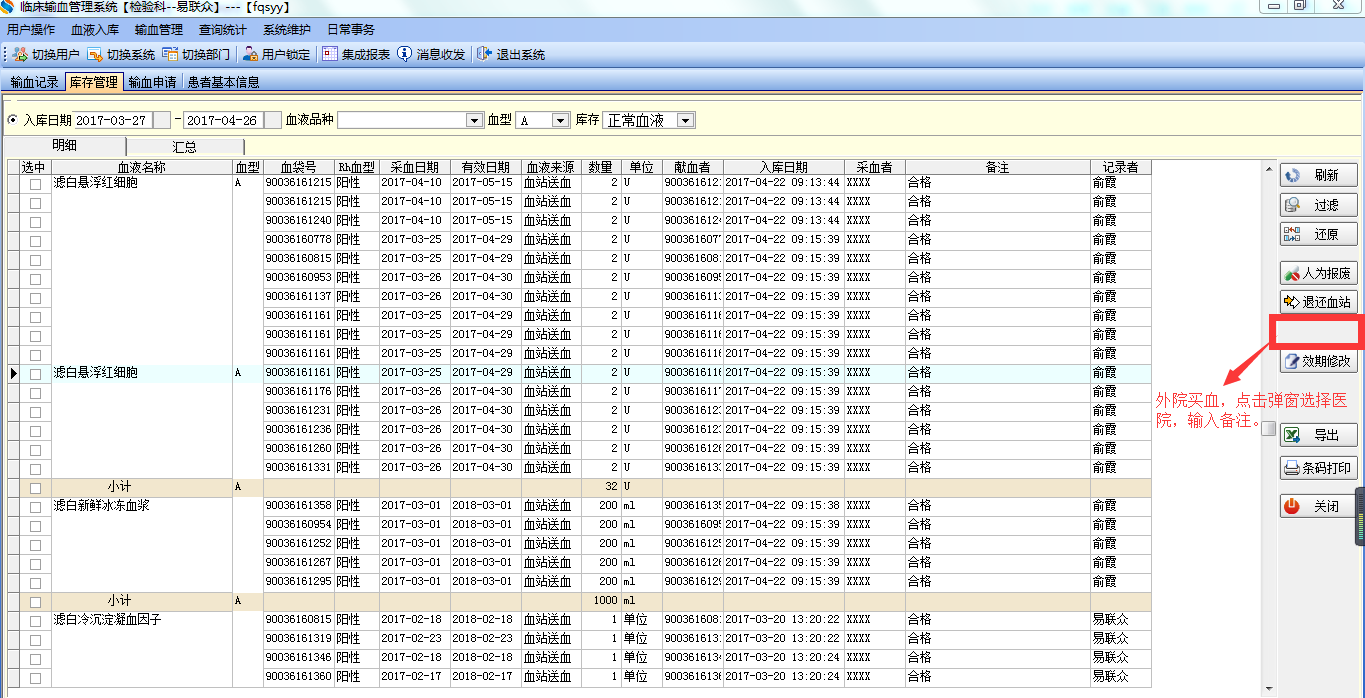The width and height of the screenshot is (1365, 698).
Task: Click the 导出 Excel export button
Action: coord(1319,436)
